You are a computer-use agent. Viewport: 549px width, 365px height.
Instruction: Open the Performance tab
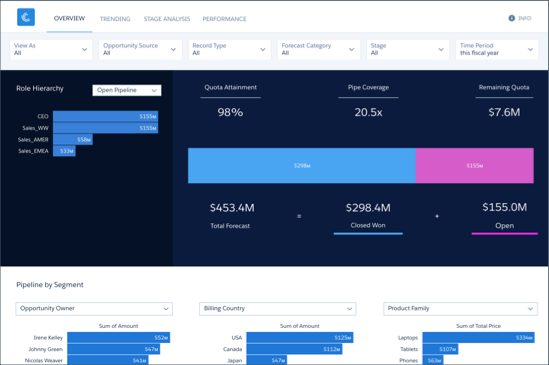tap(224, 19)
